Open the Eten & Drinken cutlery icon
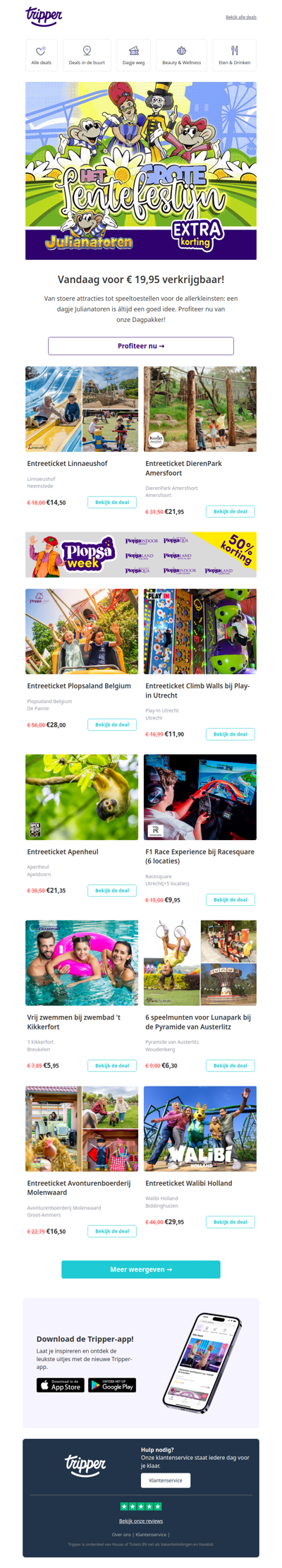 234,50
